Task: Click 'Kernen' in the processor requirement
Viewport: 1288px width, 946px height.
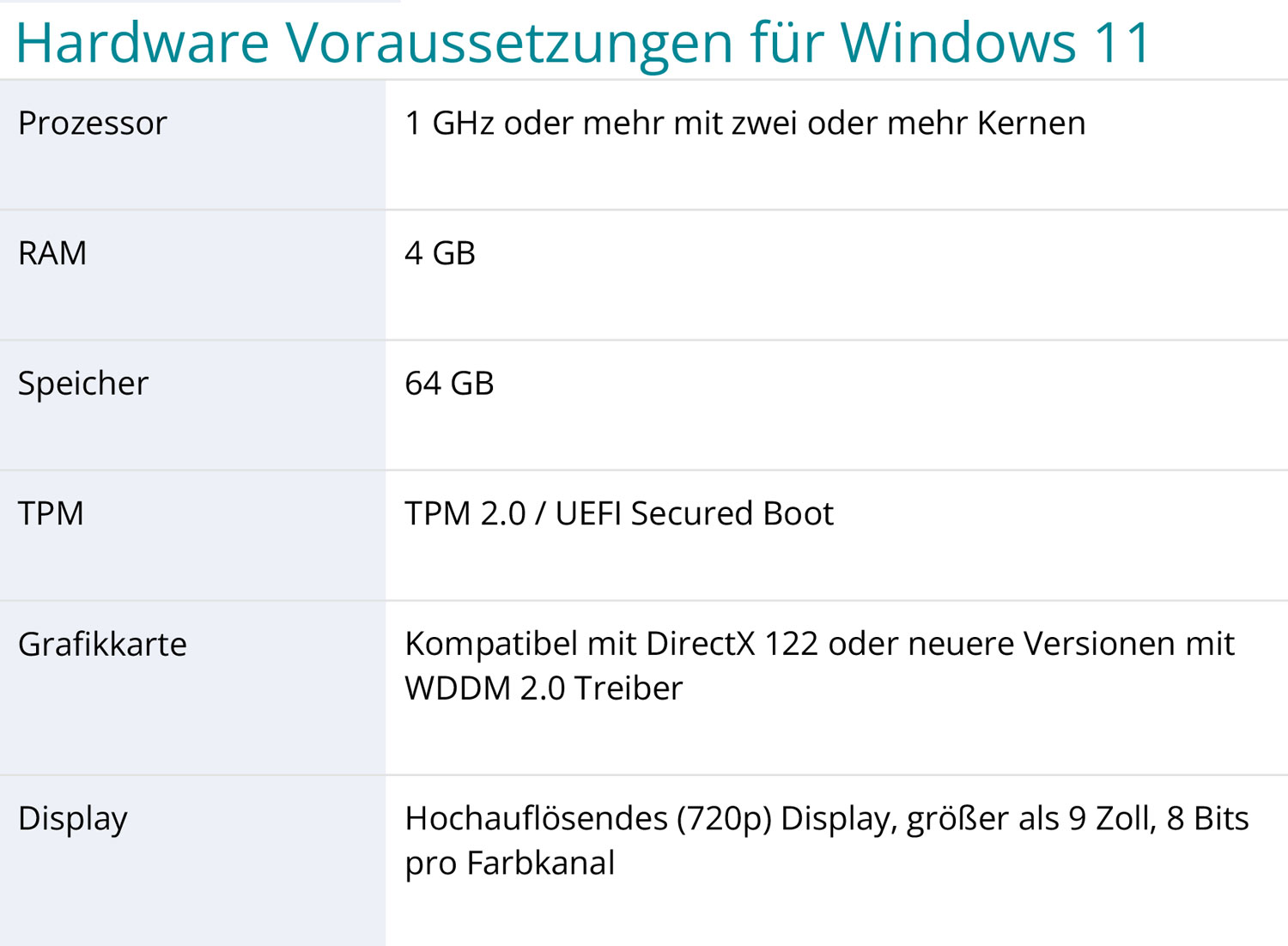Action: [1031, 123]
